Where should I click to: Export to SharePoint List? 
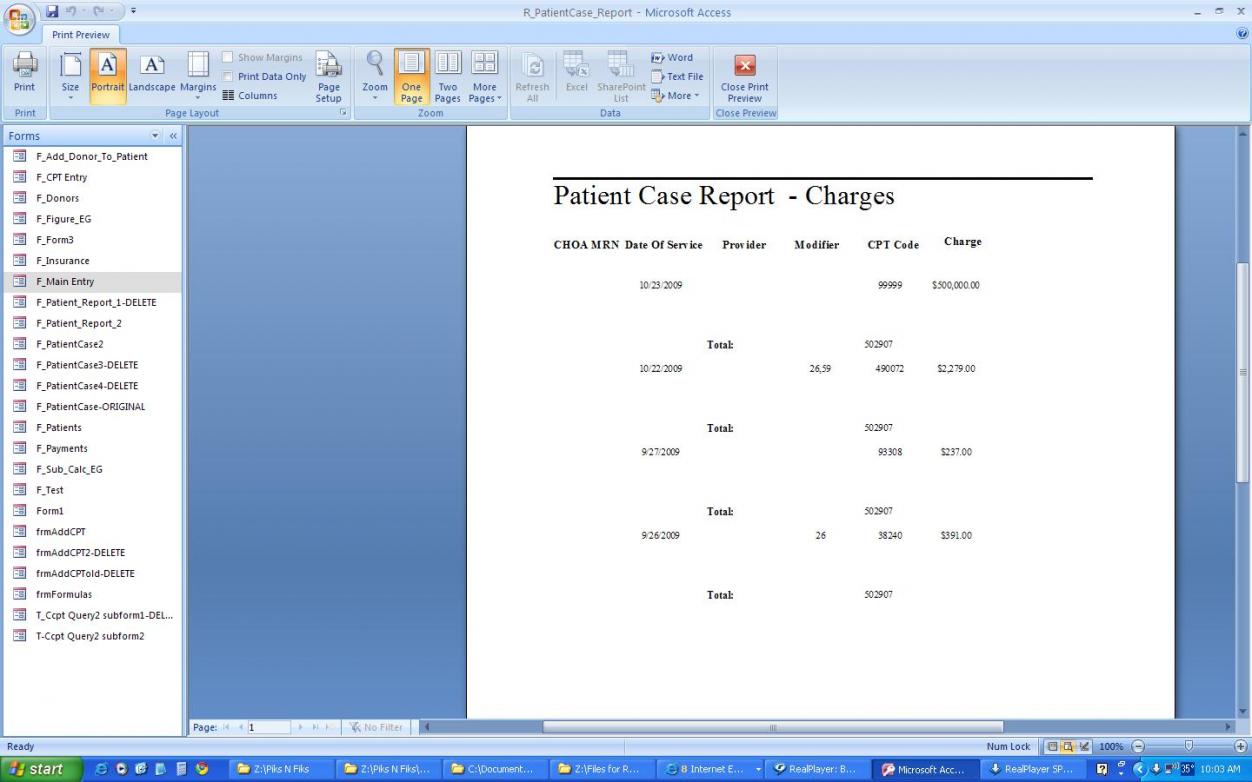(621, 75)
